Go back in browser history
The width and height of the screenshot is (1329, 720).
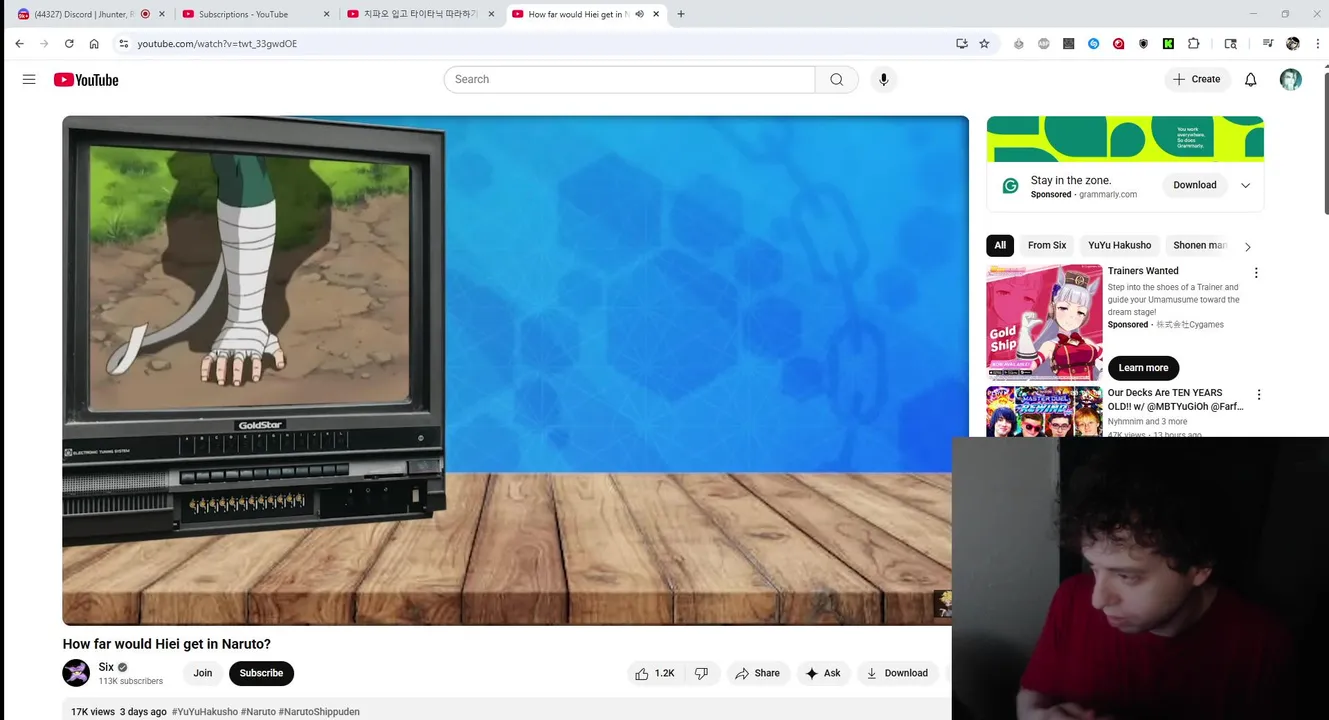(x=19, y=44)
